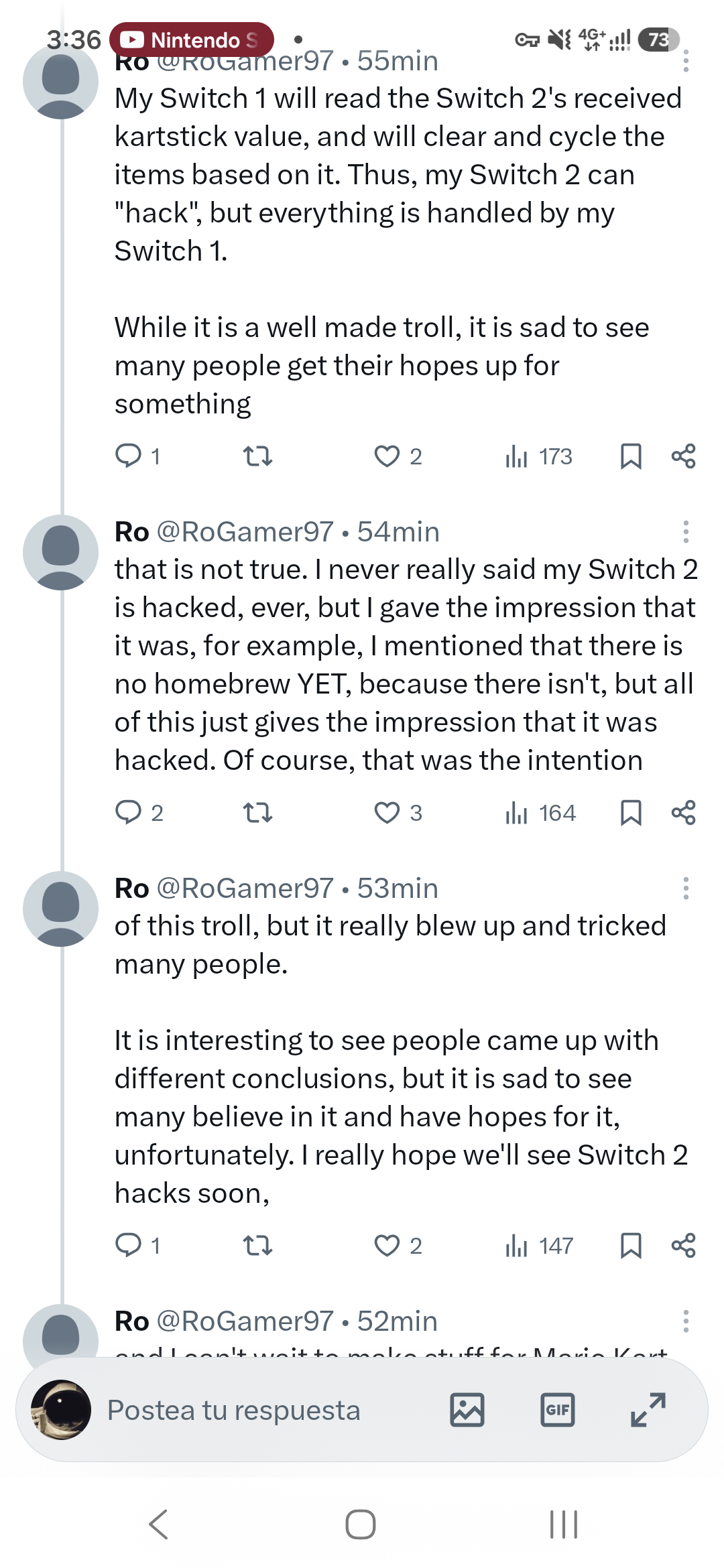Screen dimensions: 724x1568
Task: Open the three-dot menu on the 54min tweet
Action: tap(686, 532)
